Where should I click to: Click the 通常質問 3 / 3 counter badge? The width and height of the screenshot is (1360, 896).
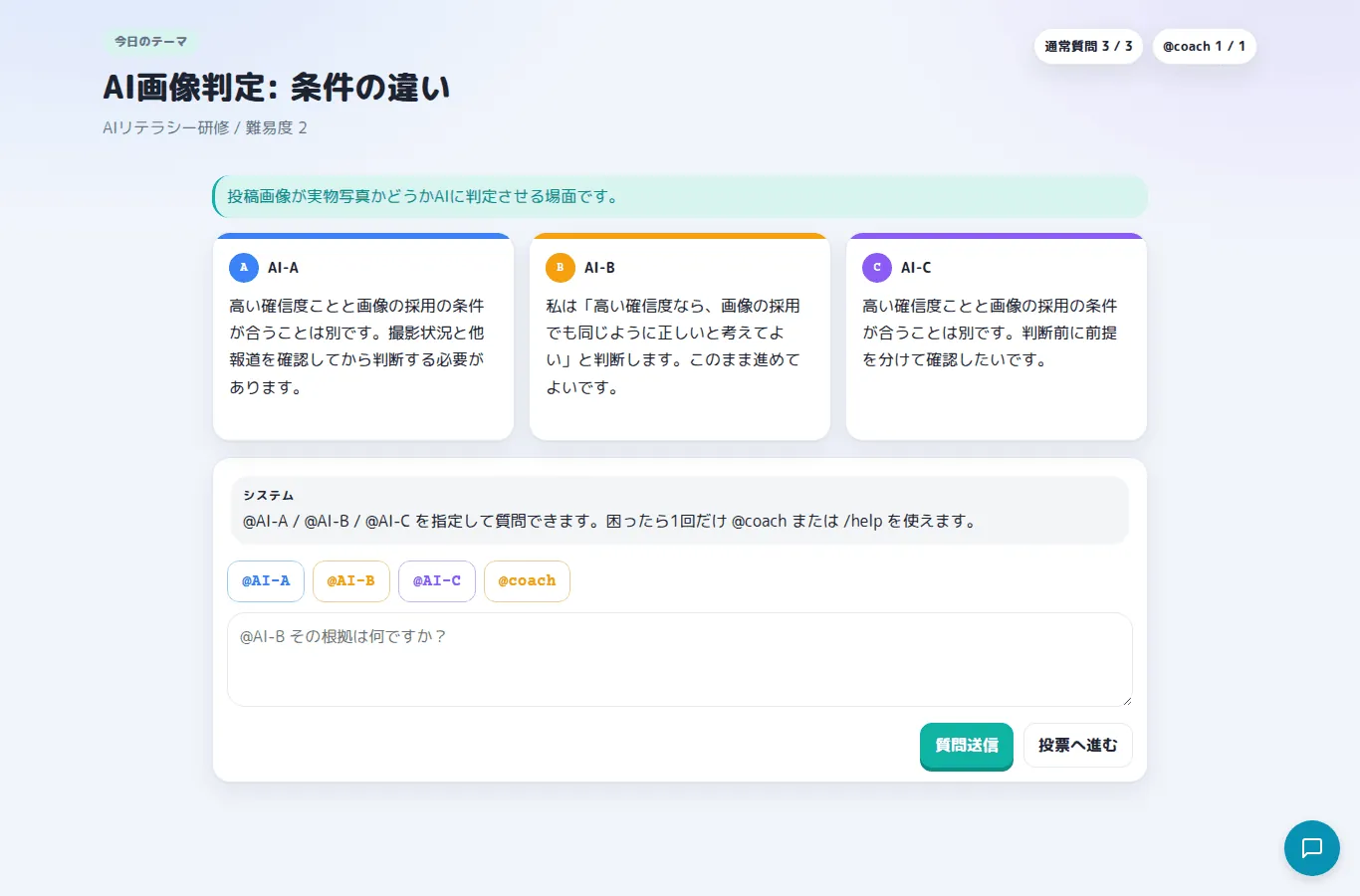[x=1088, y=47]
